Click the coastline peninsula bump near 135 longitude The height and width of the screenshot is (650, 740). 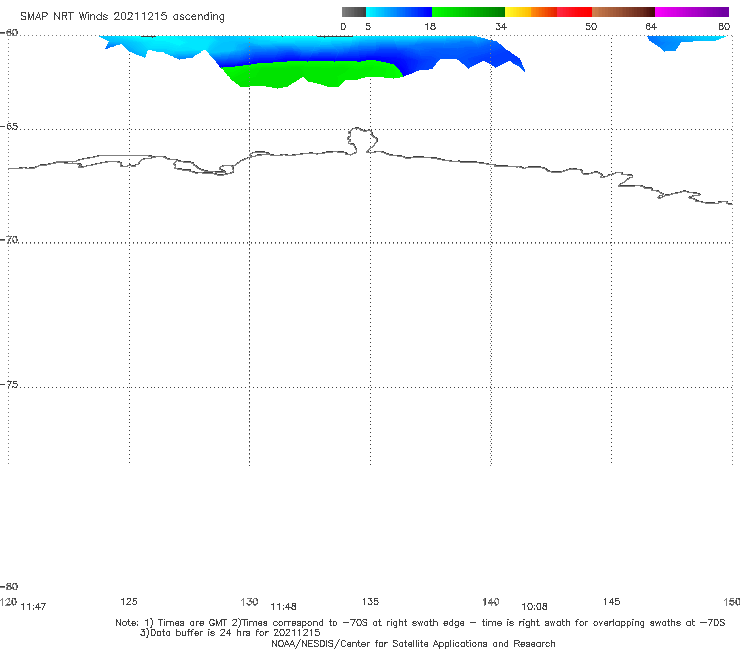coord(362,140)
